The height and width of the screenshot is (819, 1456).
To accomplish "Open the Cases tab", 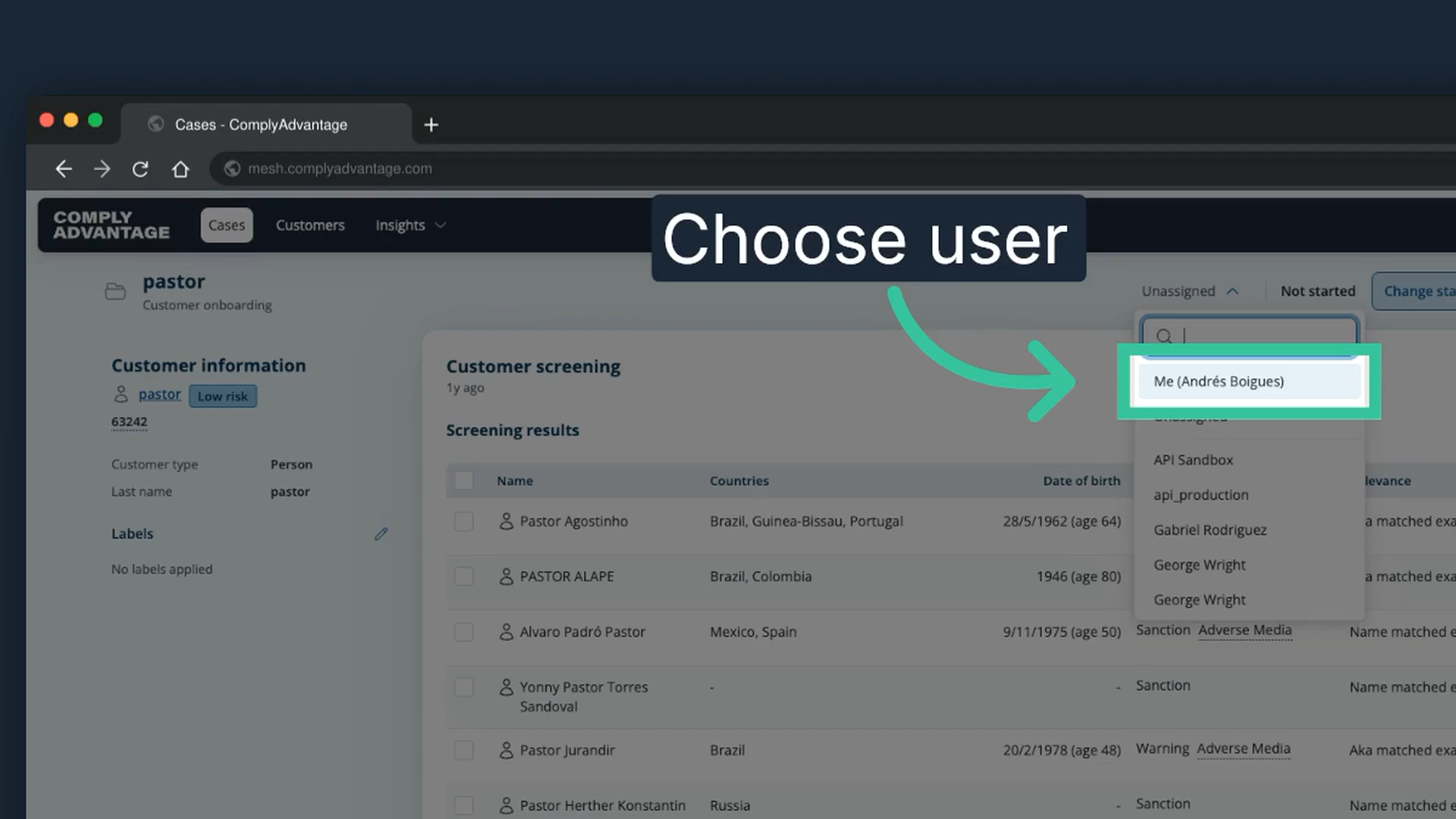I will tap(227, 225).
